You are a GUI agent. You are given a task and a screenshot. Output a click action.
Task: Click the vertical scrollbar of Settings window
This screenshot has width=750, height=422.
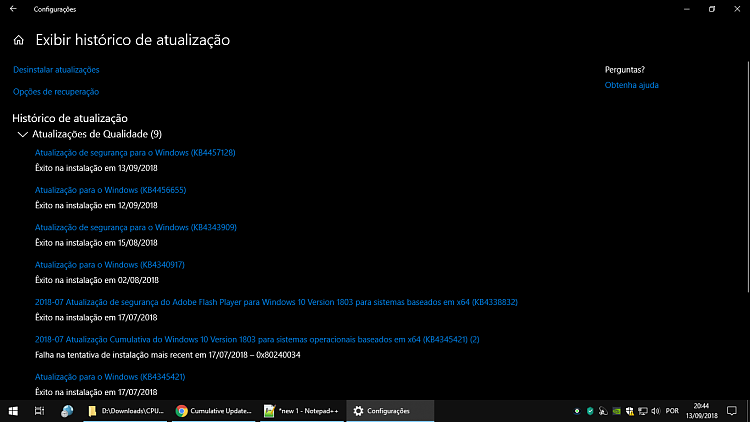pos(748,177)
